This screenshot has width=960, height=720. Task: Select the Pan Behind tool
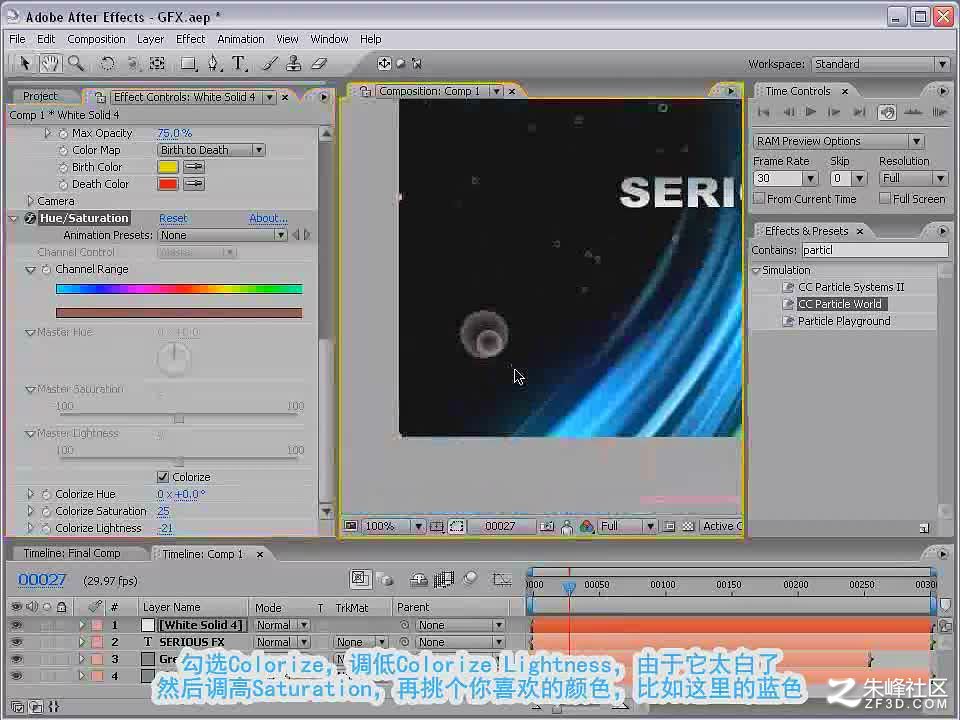pos(157,63)
